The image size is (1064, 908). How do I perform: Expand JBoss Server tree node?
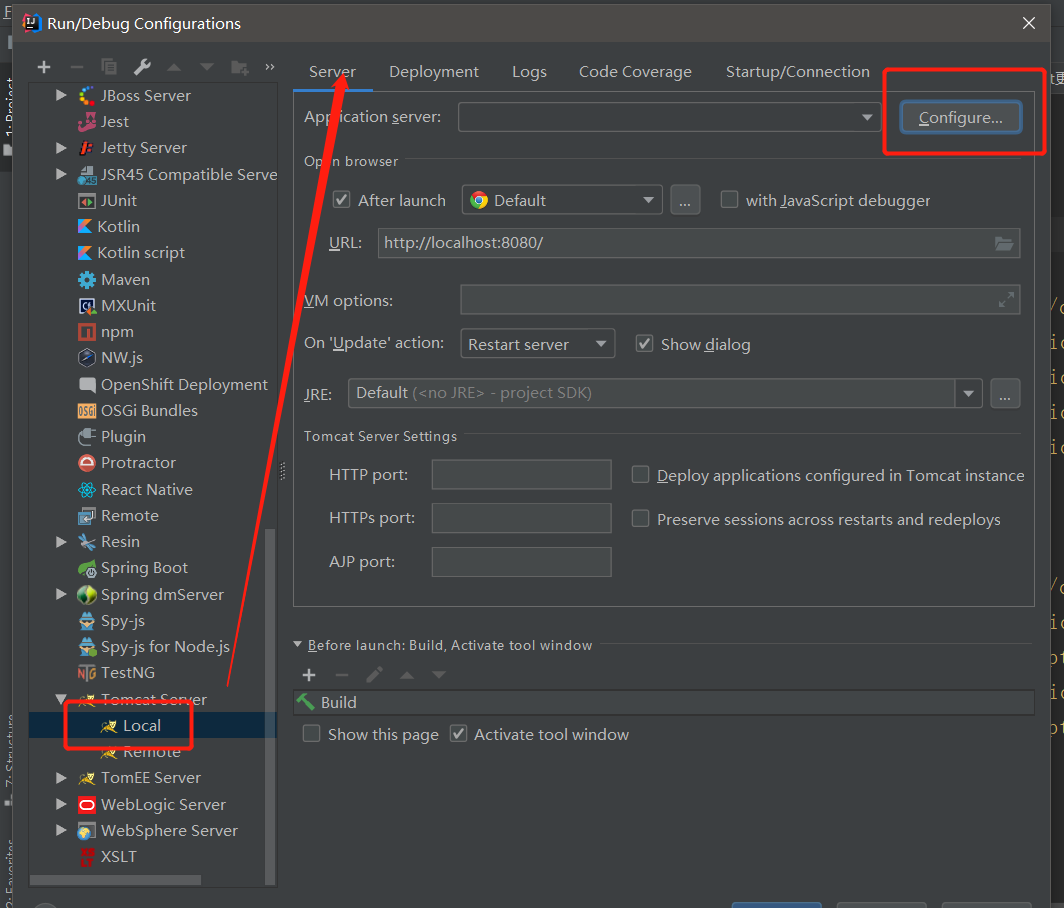tap(61, 95)
